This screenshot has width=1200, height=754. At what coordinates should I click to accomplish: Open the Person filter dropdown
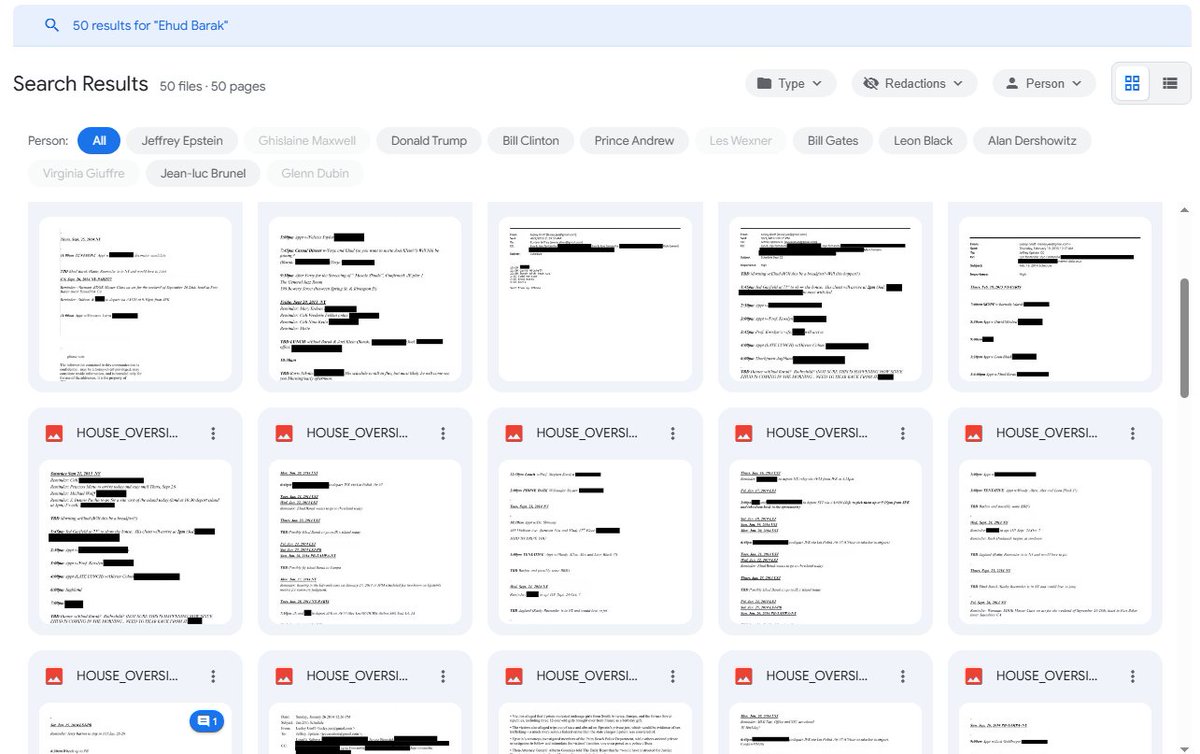coord(1044,83)
